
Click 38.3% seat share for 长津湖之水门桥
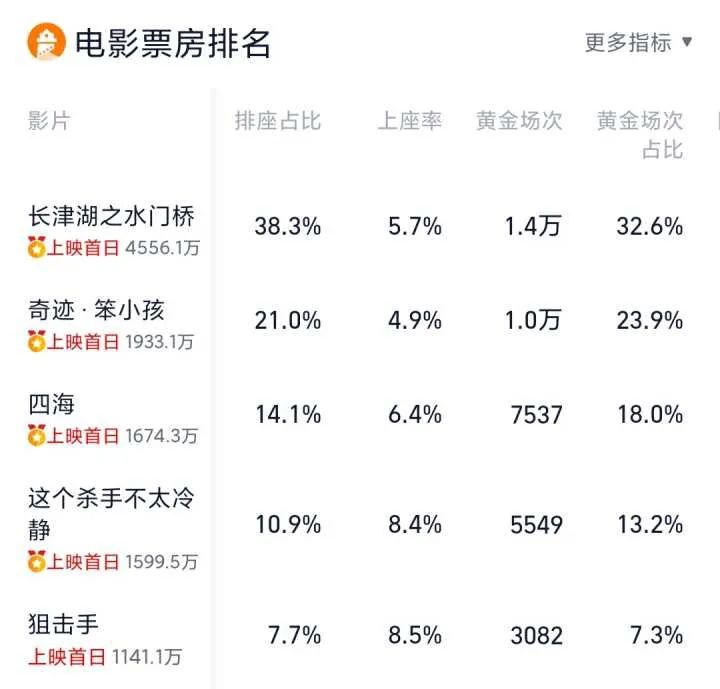(288, 226)
